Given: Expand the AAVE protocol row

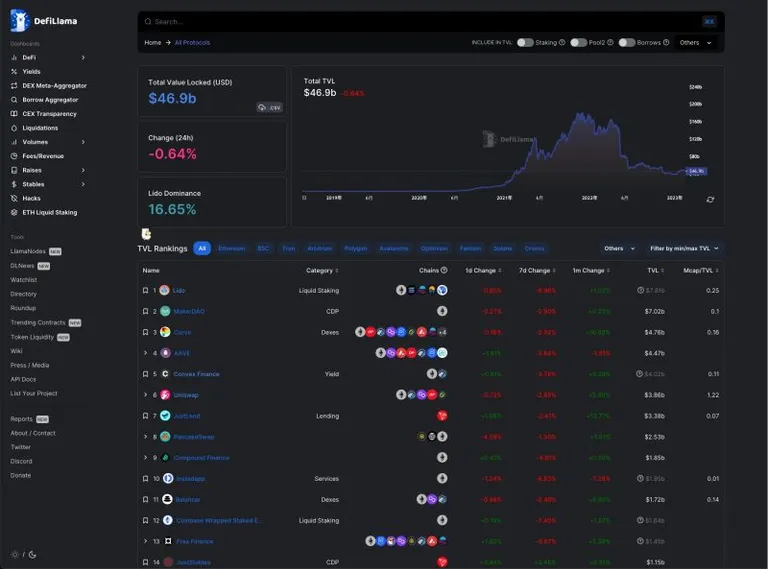Looking at the screenshot, I should pyautogui.click(x=145, y=353).
